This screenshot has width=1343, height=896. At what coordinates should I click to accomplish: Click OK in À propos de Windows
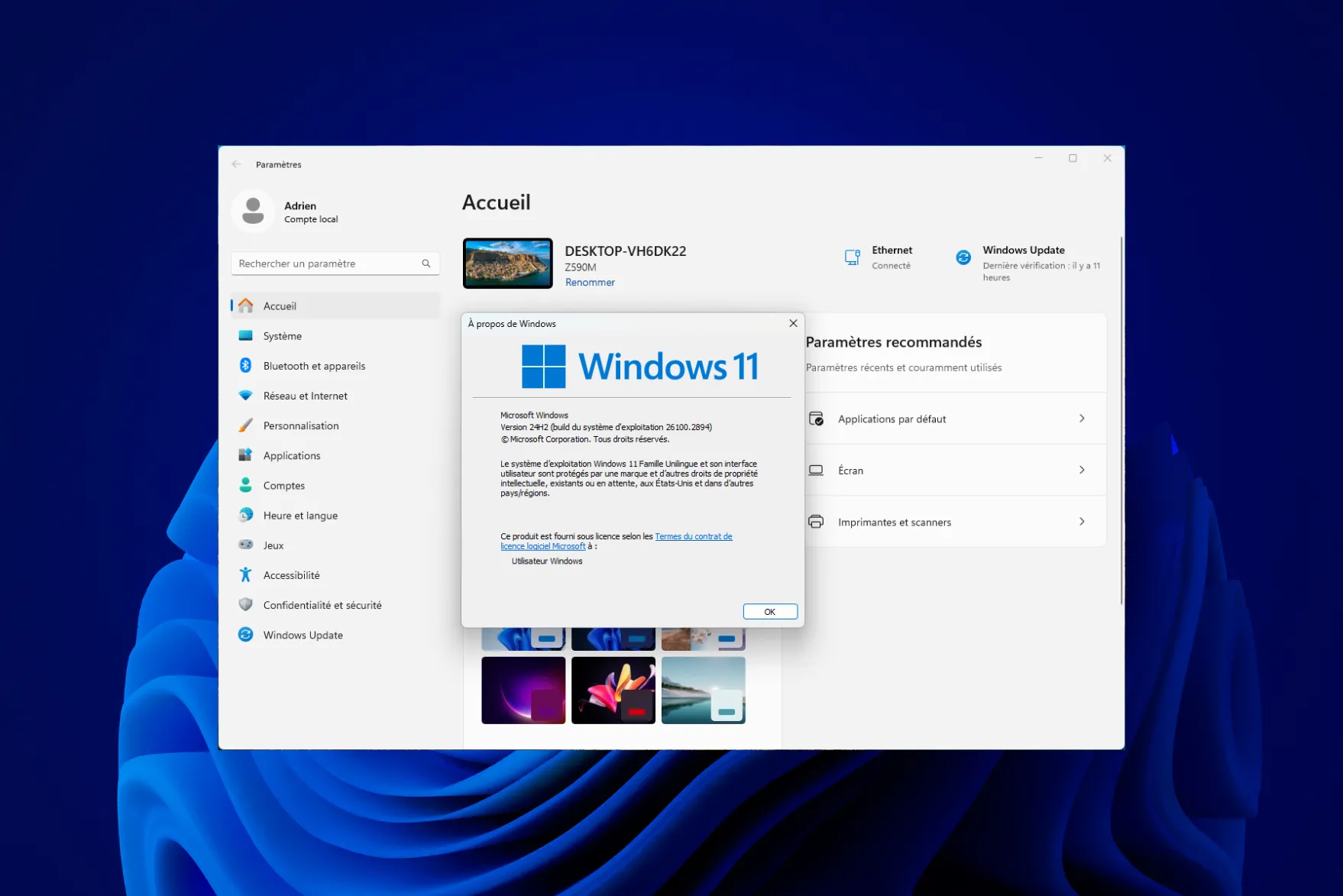[770, 611]
